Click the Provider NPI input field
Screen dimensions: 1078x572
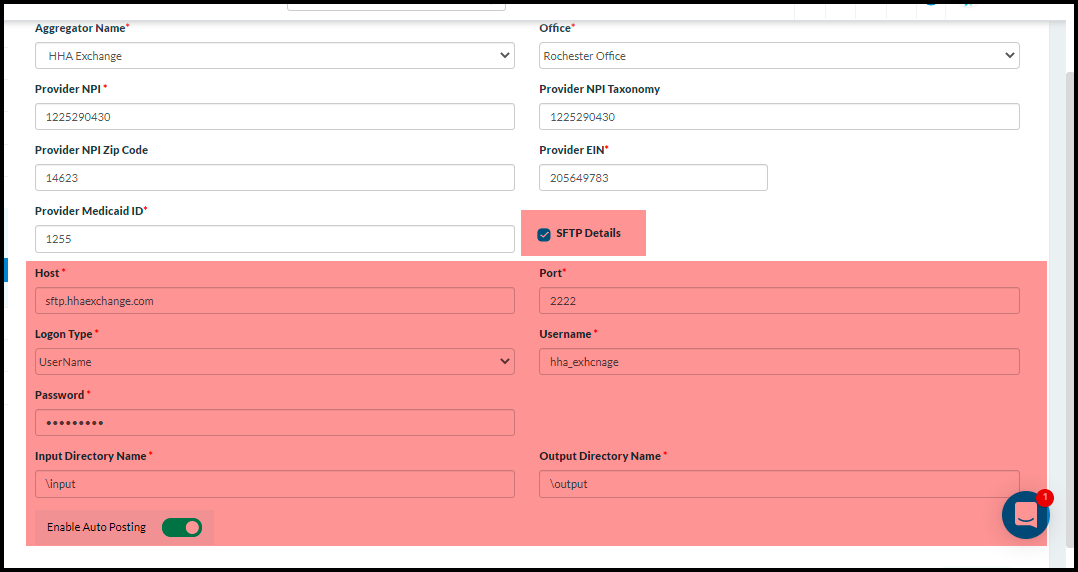tap(274, 117)
